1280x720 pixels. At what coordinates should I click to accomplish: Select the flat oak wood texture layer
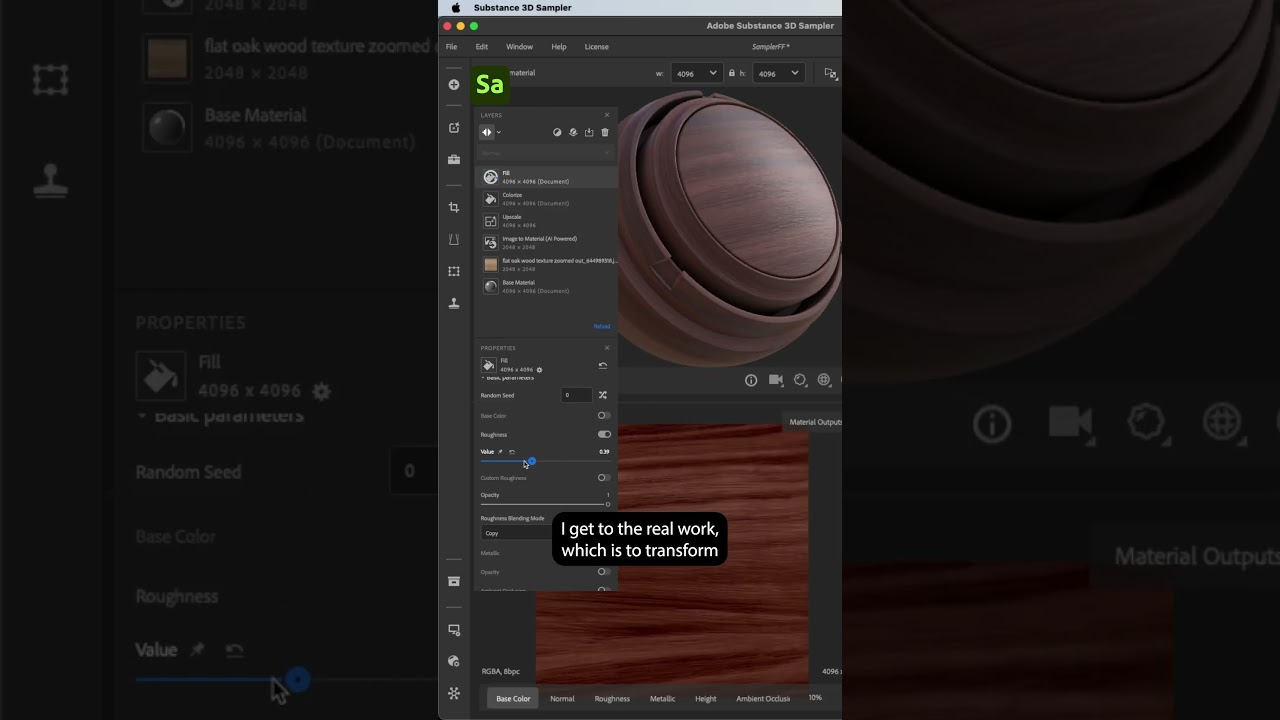tap(546, 265)
